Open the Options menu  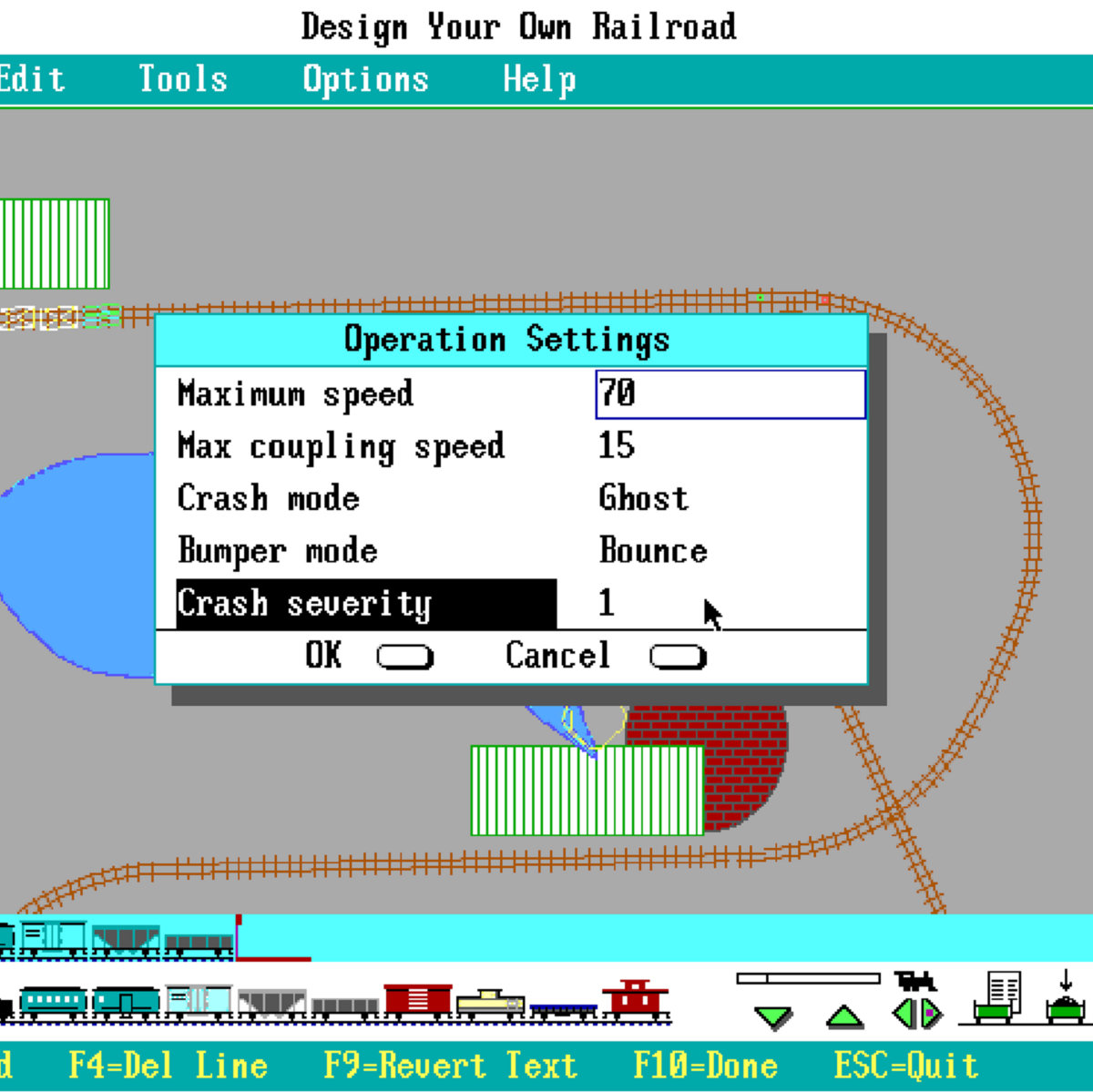coord(365,79)
